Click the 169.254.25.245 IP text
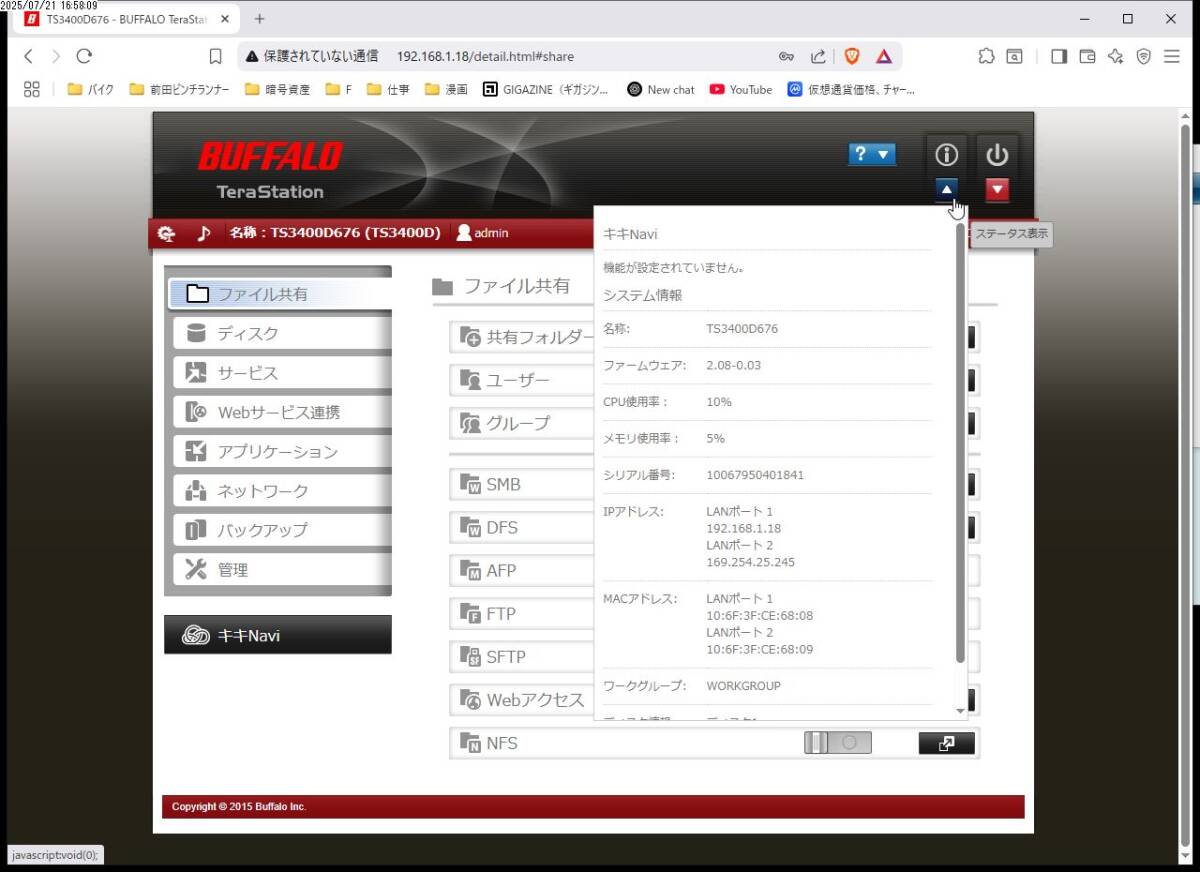Screen dimensions: 1200x872 pyautogui.click(x=750, y=562)
